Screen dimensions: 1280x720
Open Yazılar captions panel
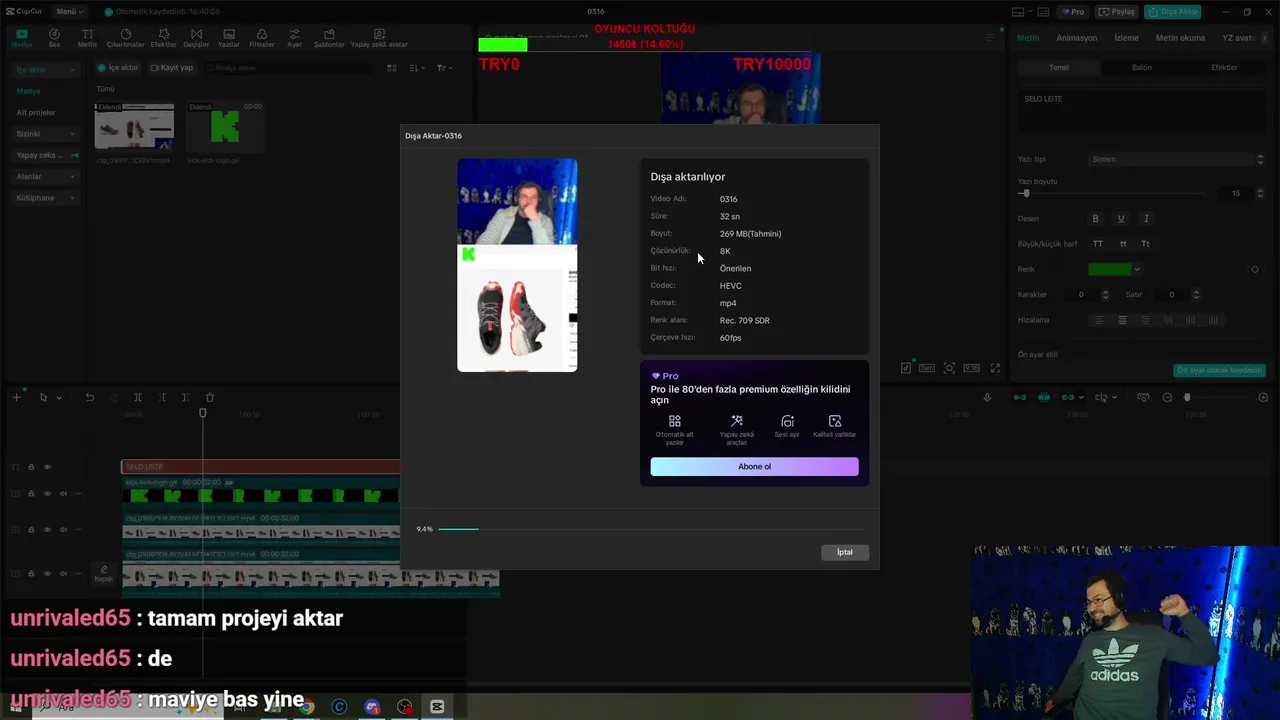(x=229, y=38)
